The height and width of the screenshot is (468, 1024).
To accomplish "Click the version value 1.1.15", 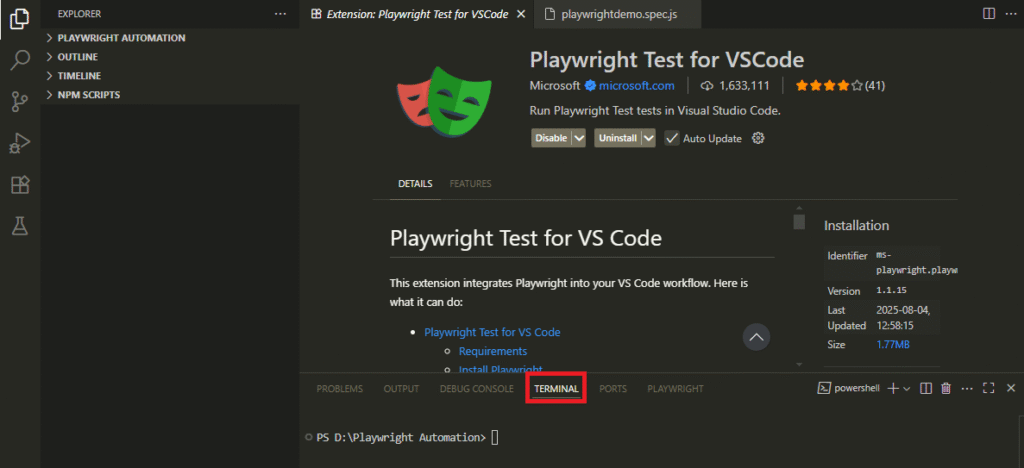I will pyautogui.click(x=893, y=290).
